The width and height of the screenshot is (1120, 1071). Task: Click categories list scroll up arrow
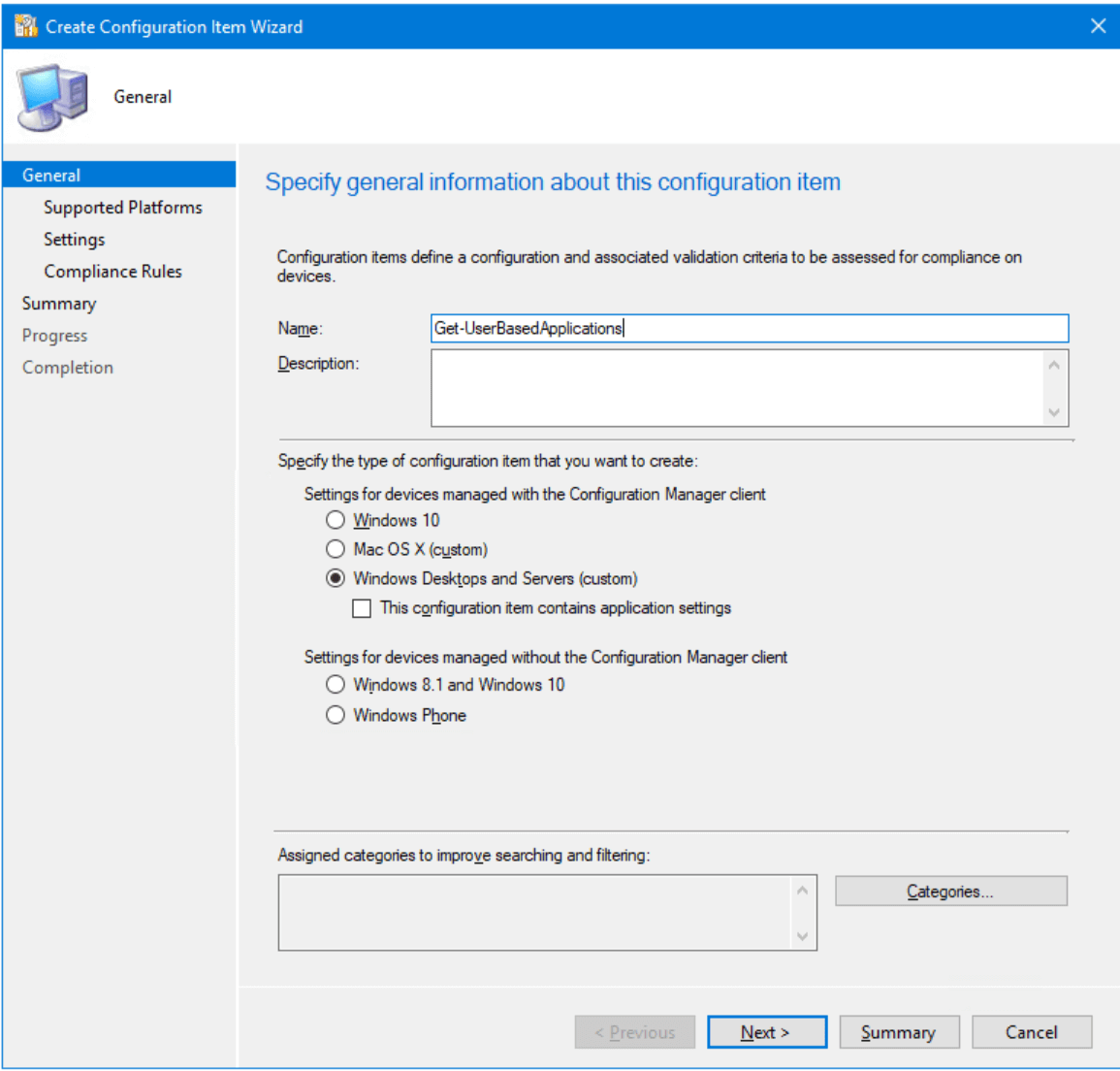click(802, 891)
